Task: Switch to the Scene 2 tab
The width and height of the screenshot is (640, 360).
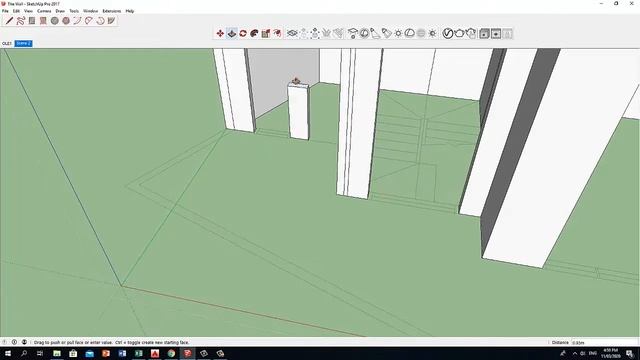Action: tap(23, 43)
